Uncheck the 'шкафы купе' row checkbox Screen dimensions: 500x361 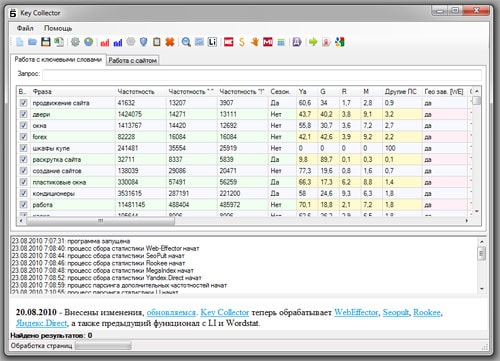tap(23, 148)
